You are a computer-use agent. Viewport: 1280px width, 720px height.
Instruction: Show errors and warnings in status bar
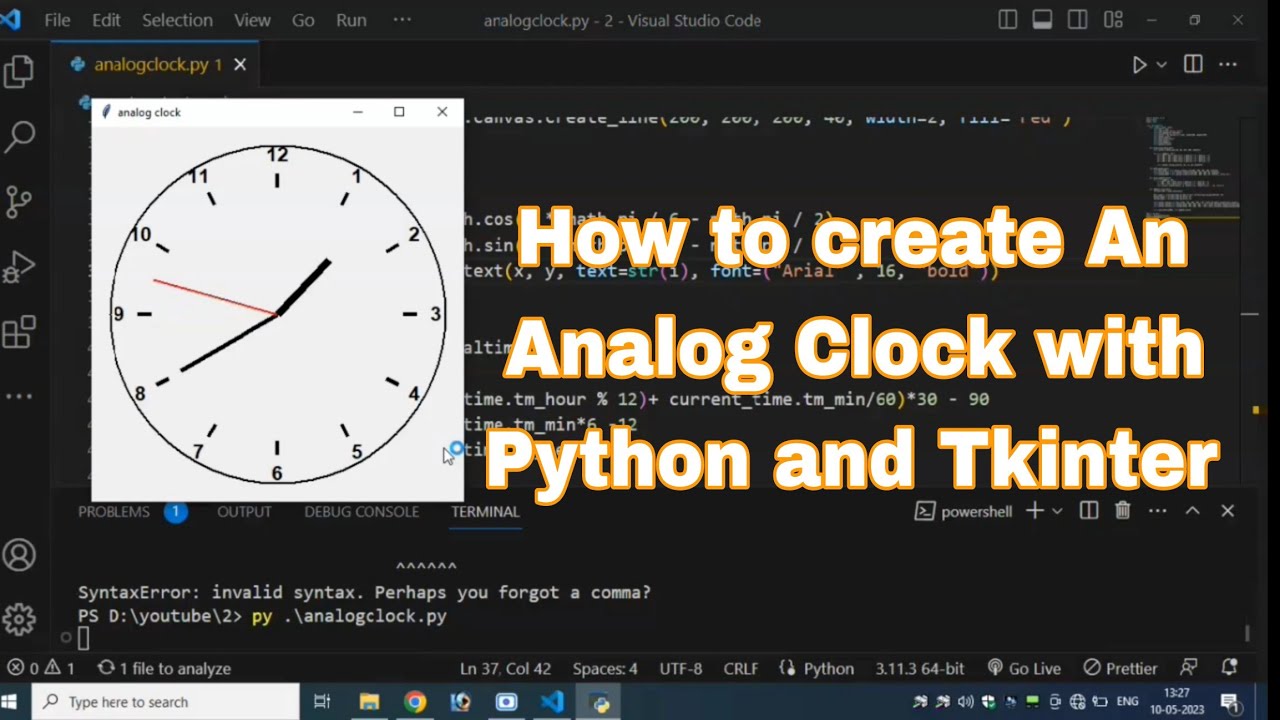[40, 668]
